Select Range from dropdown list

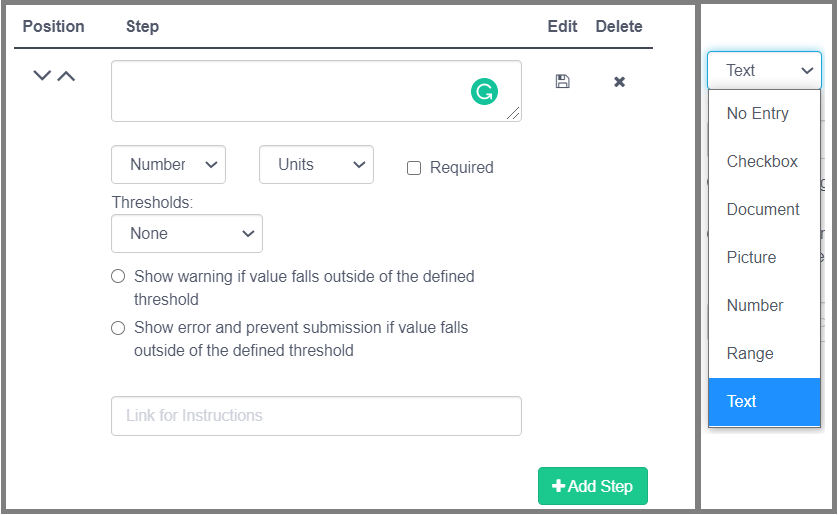point(750,354)
